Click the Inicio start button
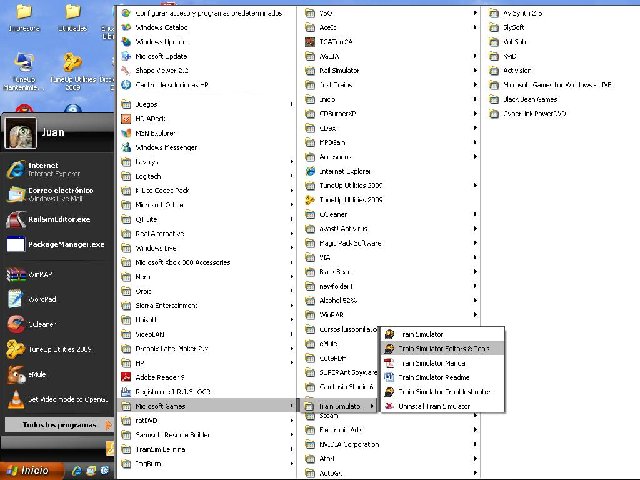Screen dimensions: 640x480 [x=28, y=470]
